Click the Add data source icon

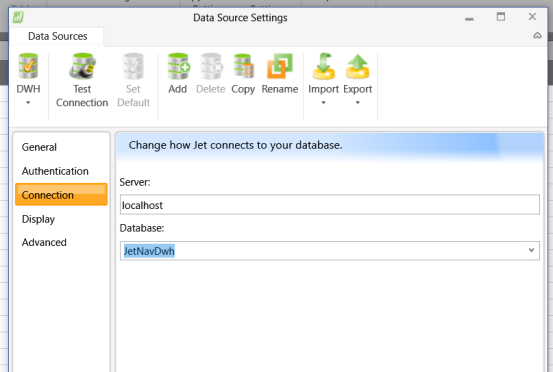click(x=178, y=66)
